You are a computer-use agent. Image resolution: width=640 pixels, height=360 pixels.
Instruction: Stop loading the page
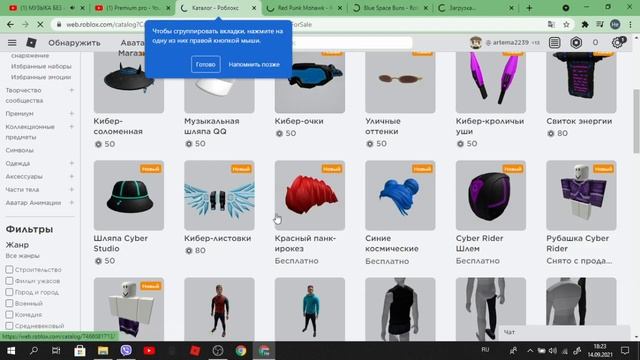coord(40,24)
